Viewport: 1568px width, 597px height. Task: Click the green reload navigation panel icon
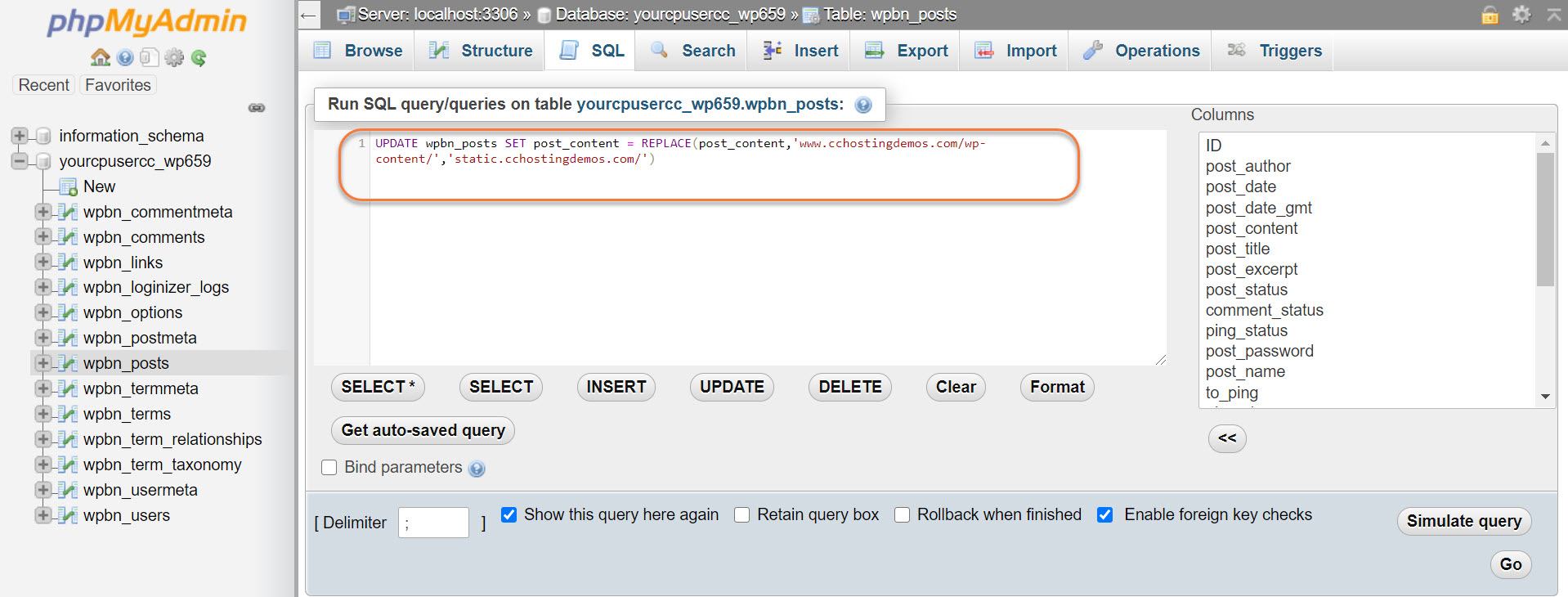click(199, 57)
